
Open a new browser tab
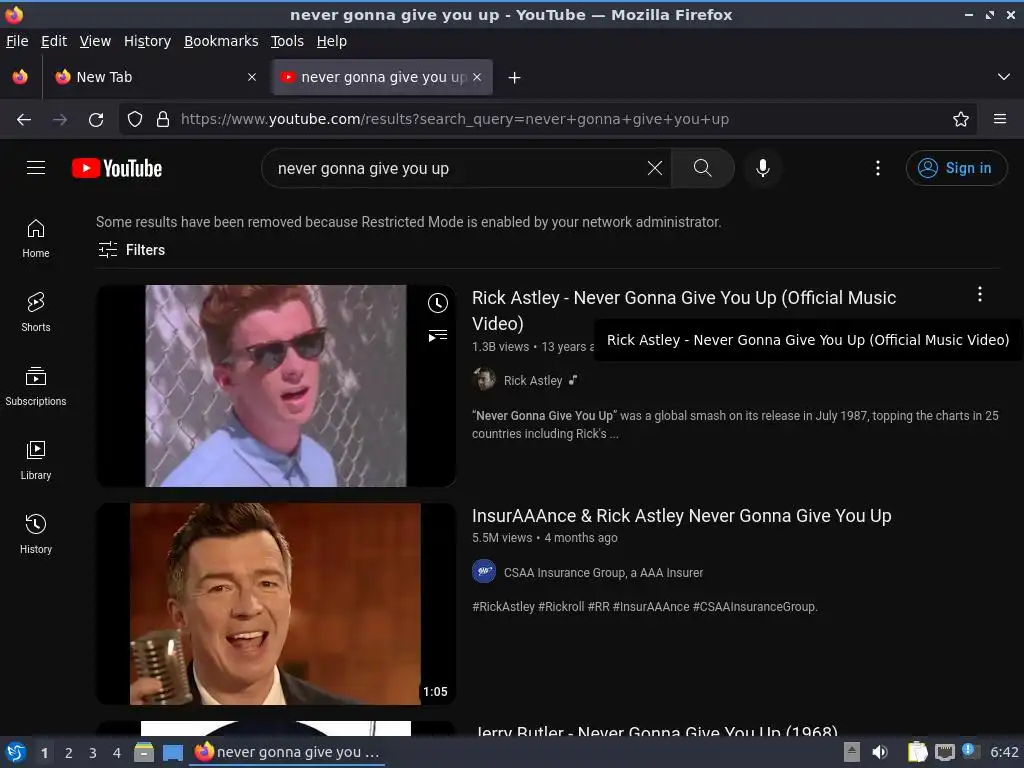[515, 78]
